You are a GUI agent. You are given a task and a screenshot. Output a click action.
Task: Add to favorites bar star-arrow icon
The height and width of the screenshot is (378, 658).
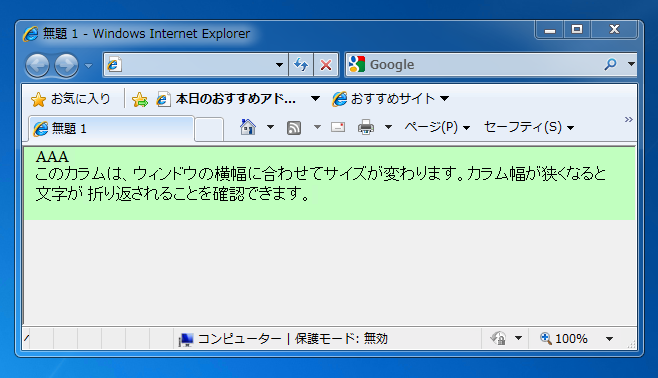(140, 99)
